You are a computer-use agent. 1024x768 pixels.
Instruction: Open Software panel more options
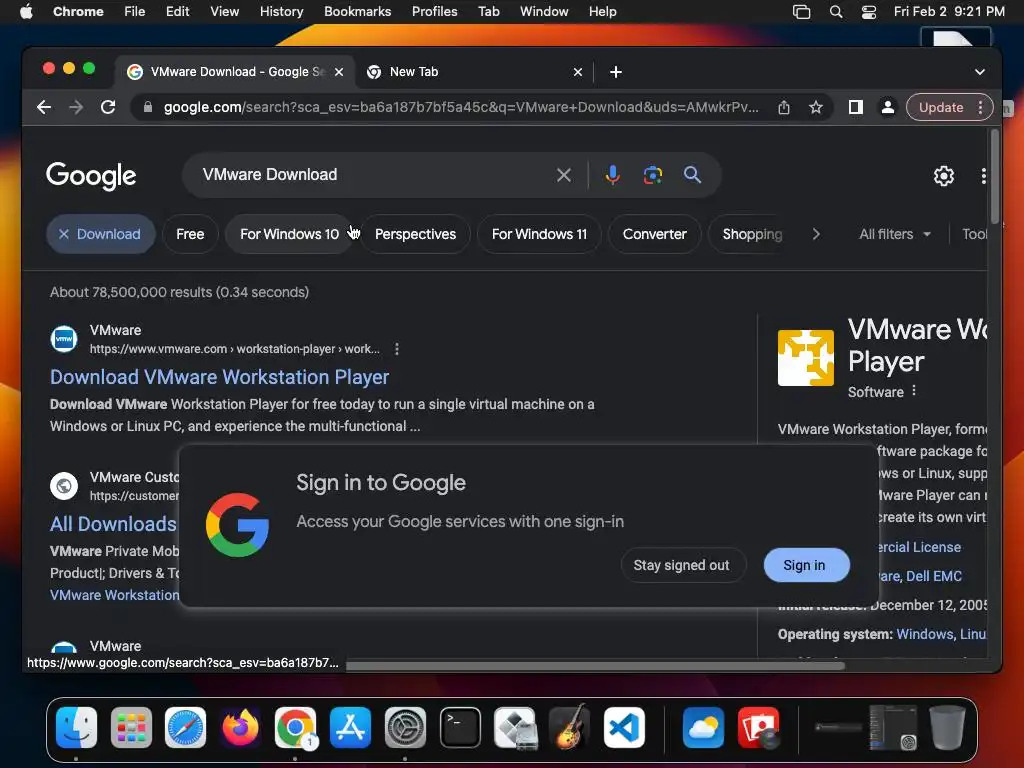[x=914, y=391]
